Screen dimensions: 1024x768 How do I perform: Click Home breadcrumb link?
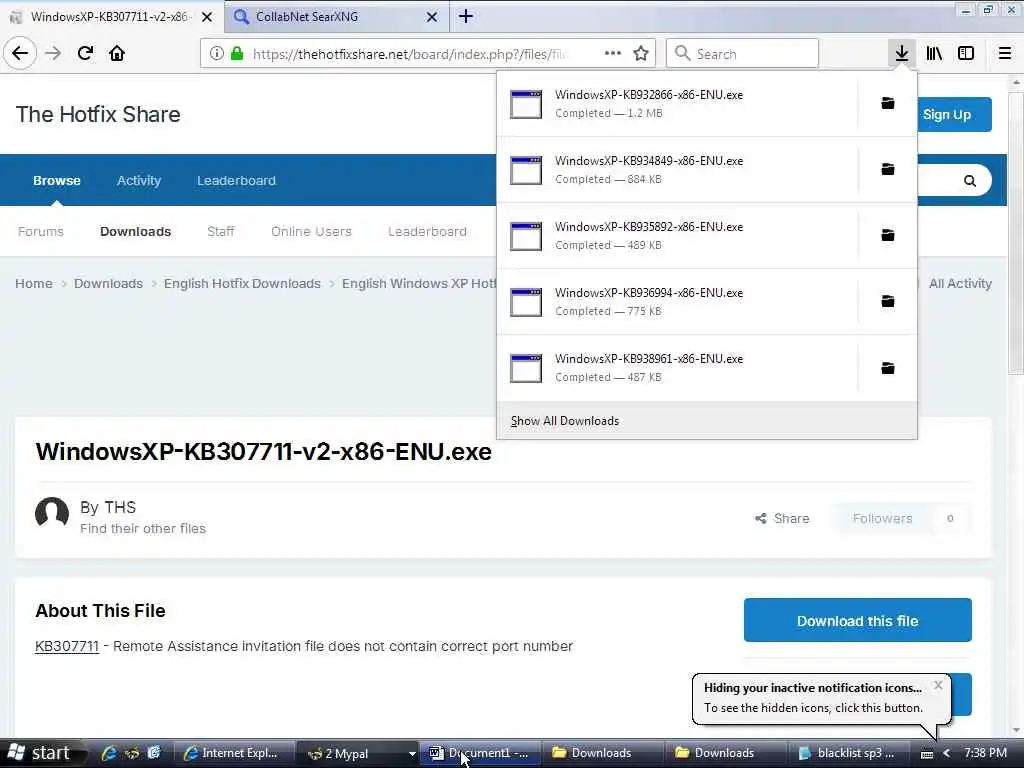coord(34,283)
